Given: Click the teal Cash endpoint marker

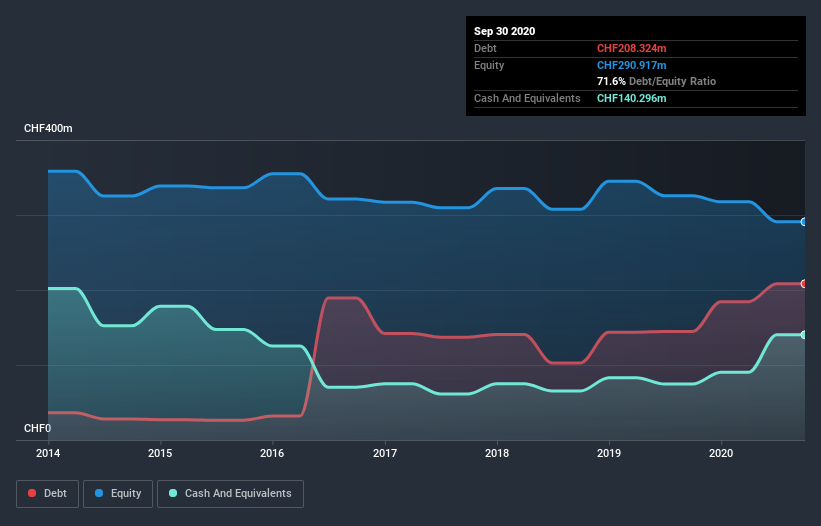Looking at the screenshot, I should click(804, 334).
